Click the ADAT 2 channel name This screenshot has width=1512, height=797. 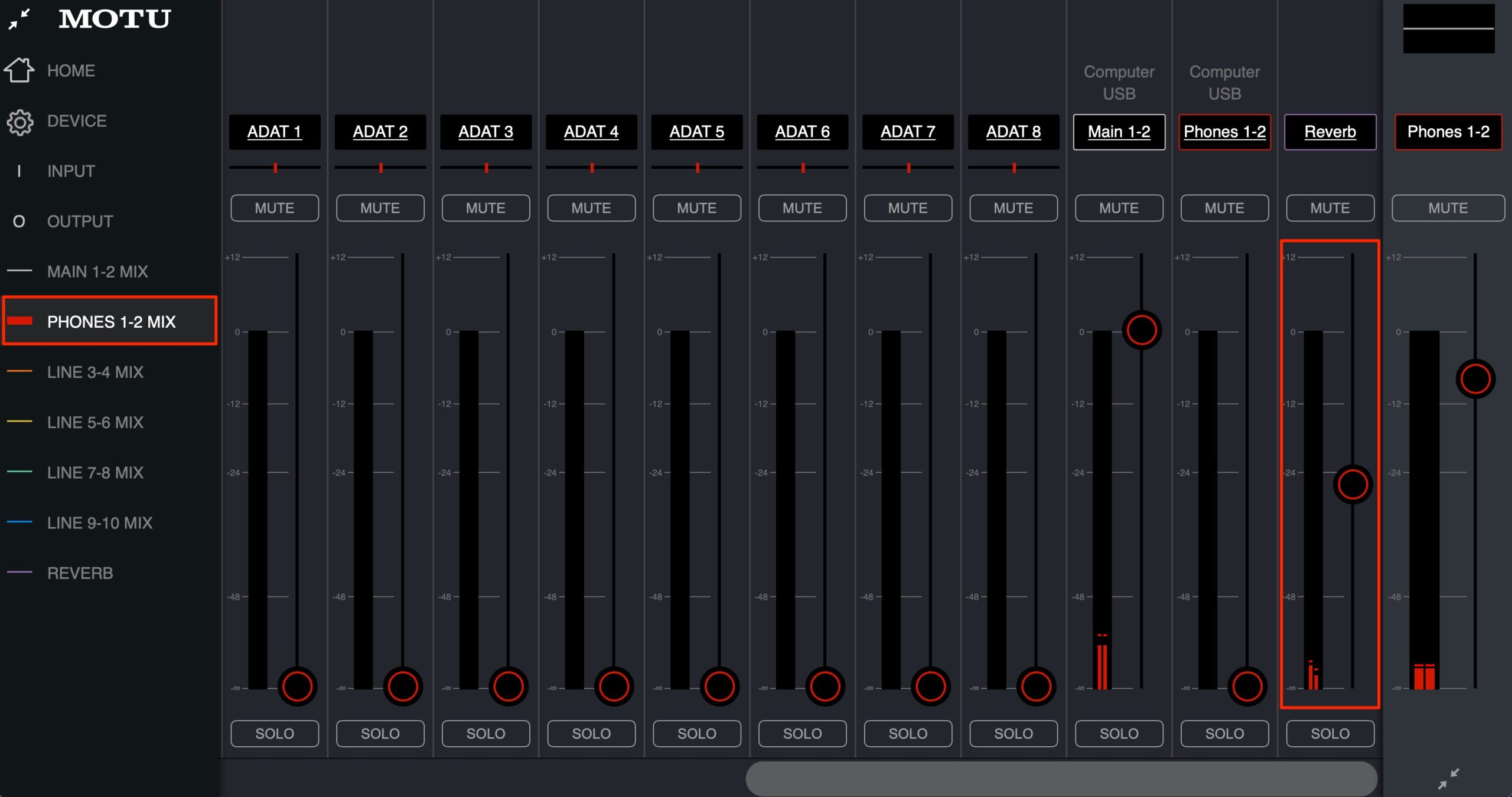point(380,132)
